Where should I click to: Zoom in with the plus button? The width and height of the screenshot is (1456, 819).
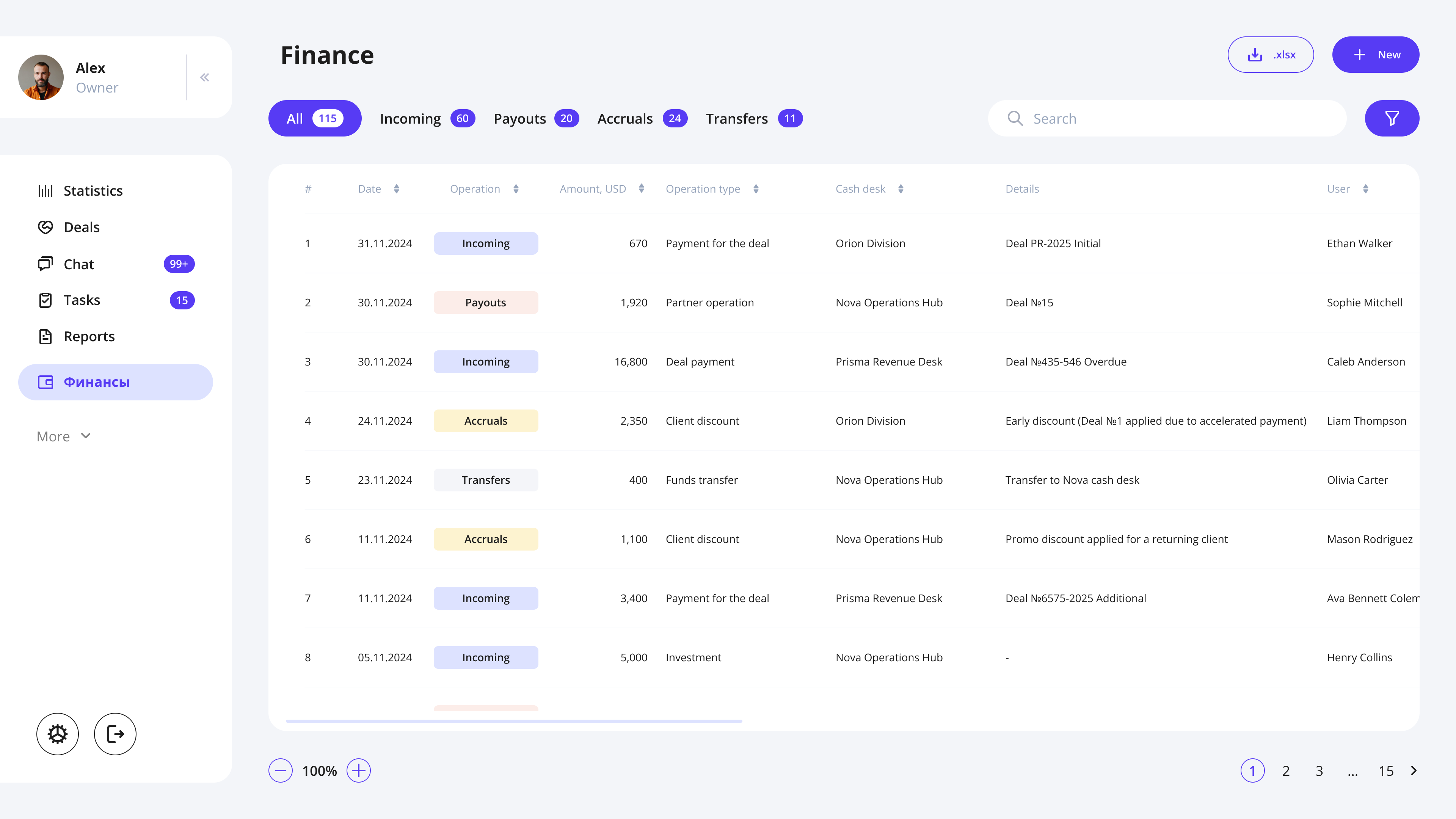[x=358, y=770]
